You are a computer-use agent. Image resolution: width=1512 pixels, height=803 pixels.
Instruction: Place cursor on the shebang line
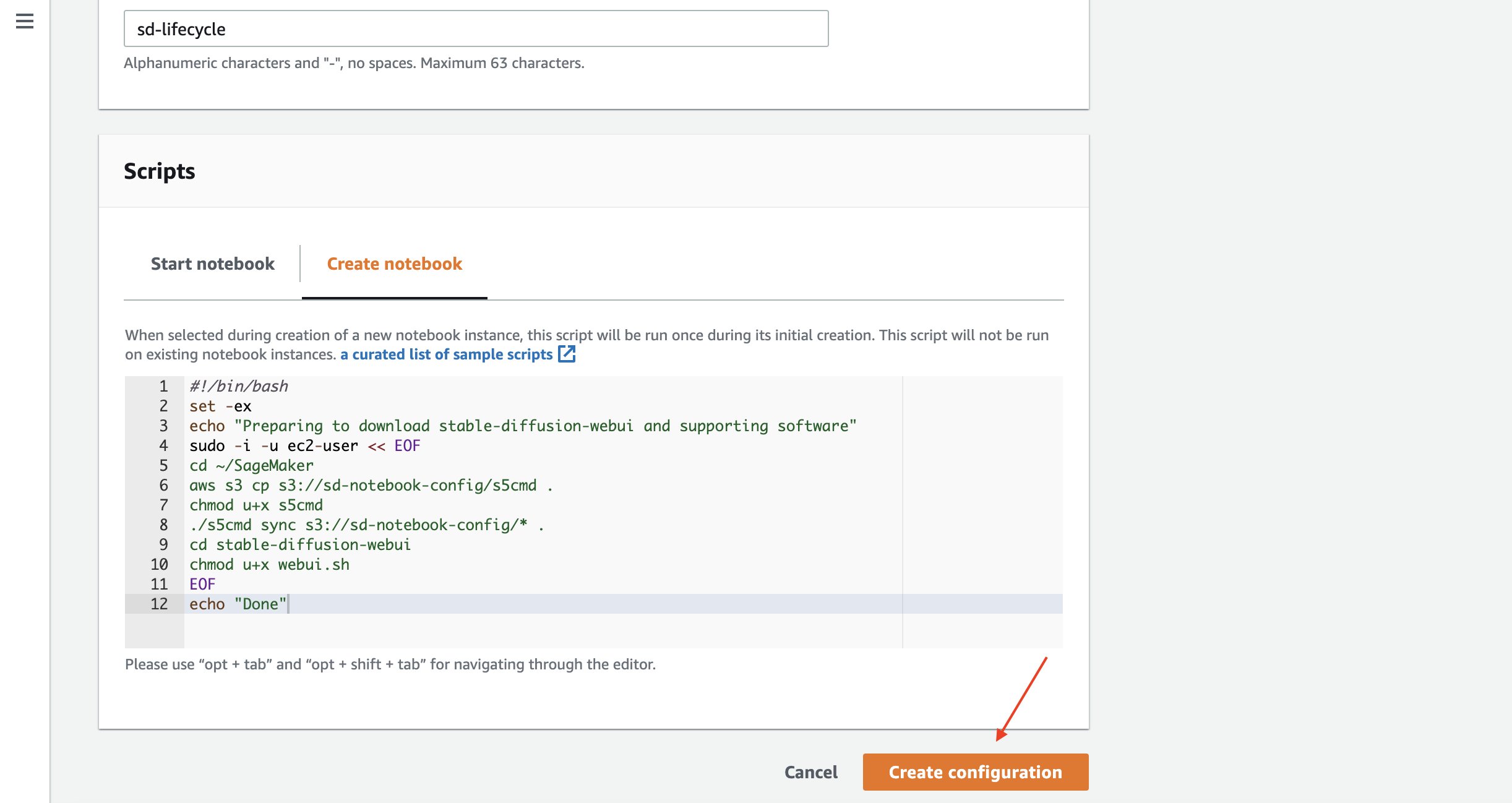[239, 385]
